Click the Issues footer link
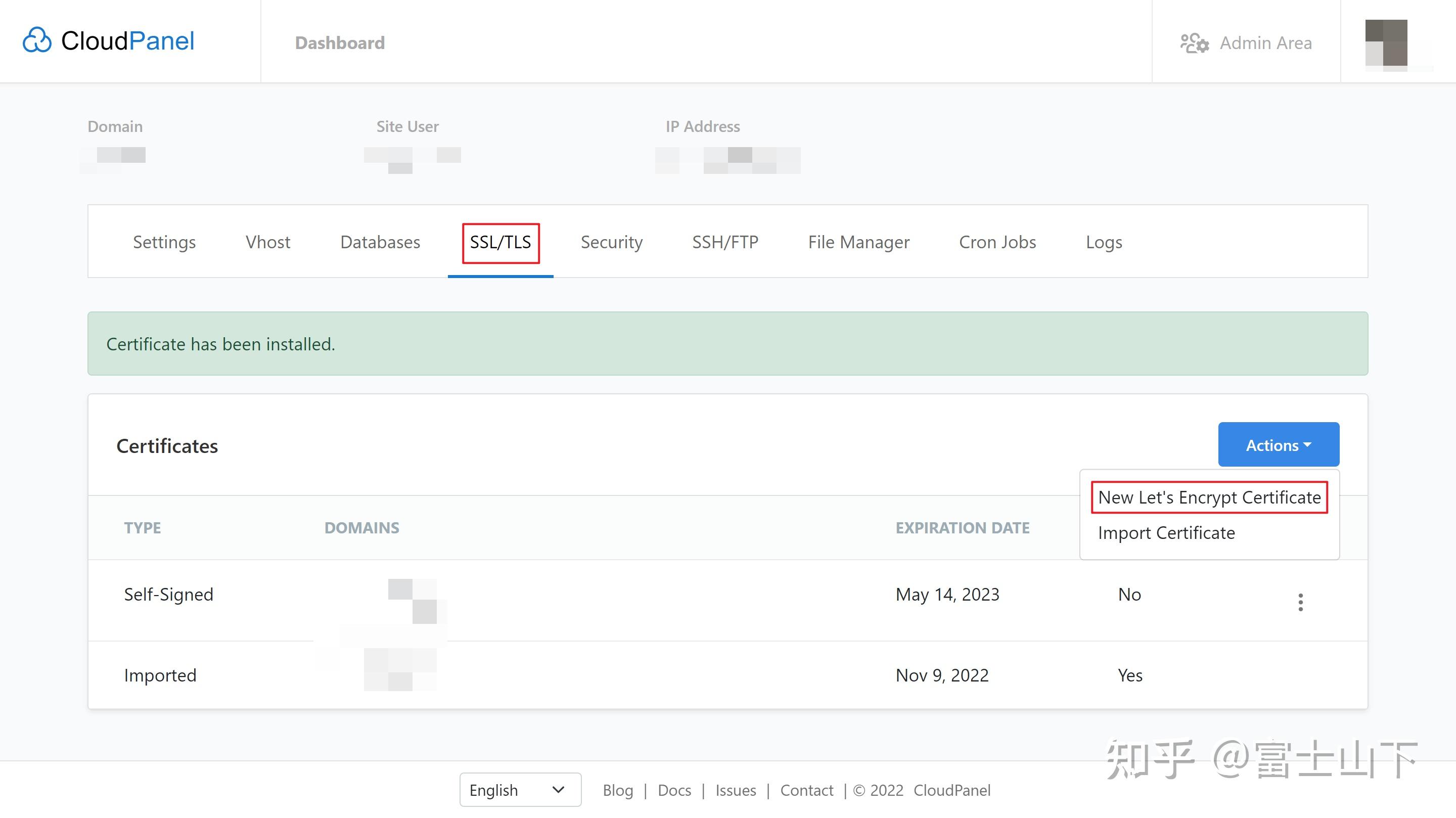 click(x=736, y=790)
